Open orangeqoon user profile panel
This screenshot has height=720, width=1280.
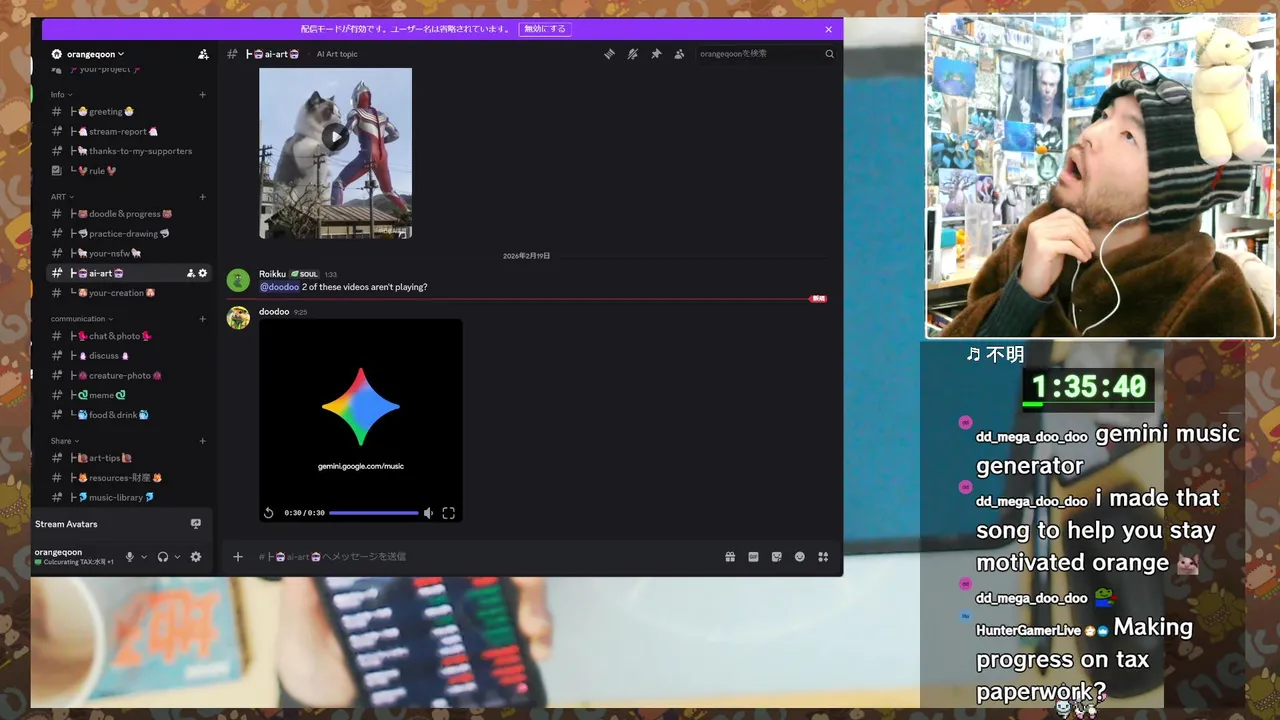tap(74, 557)
